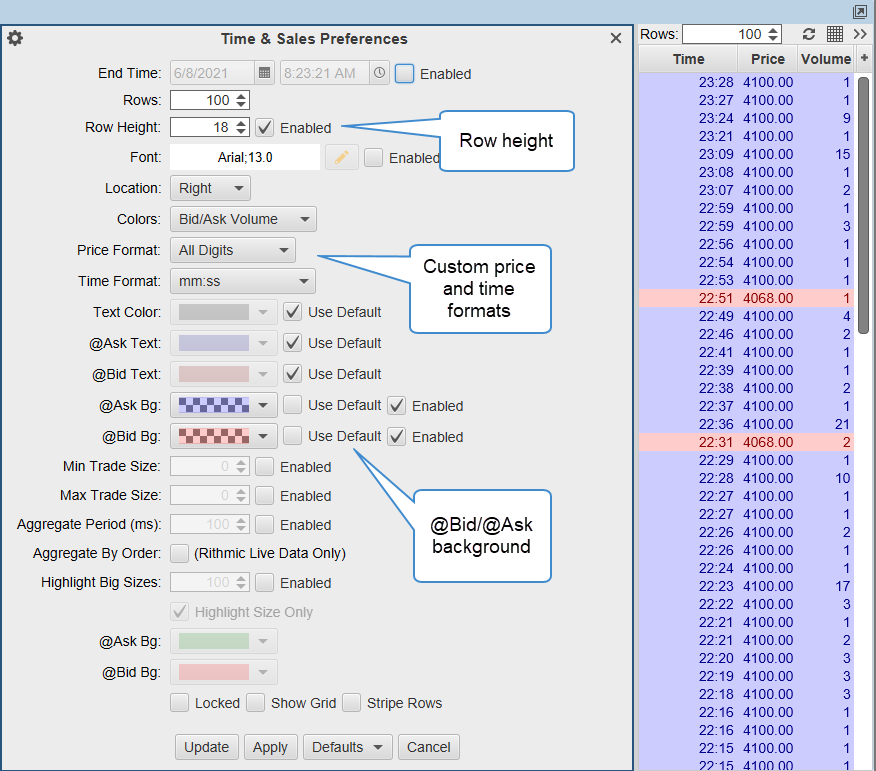Click the pencil edit font icon
Viewport: 876px width, 771px height.
point(341,157)
